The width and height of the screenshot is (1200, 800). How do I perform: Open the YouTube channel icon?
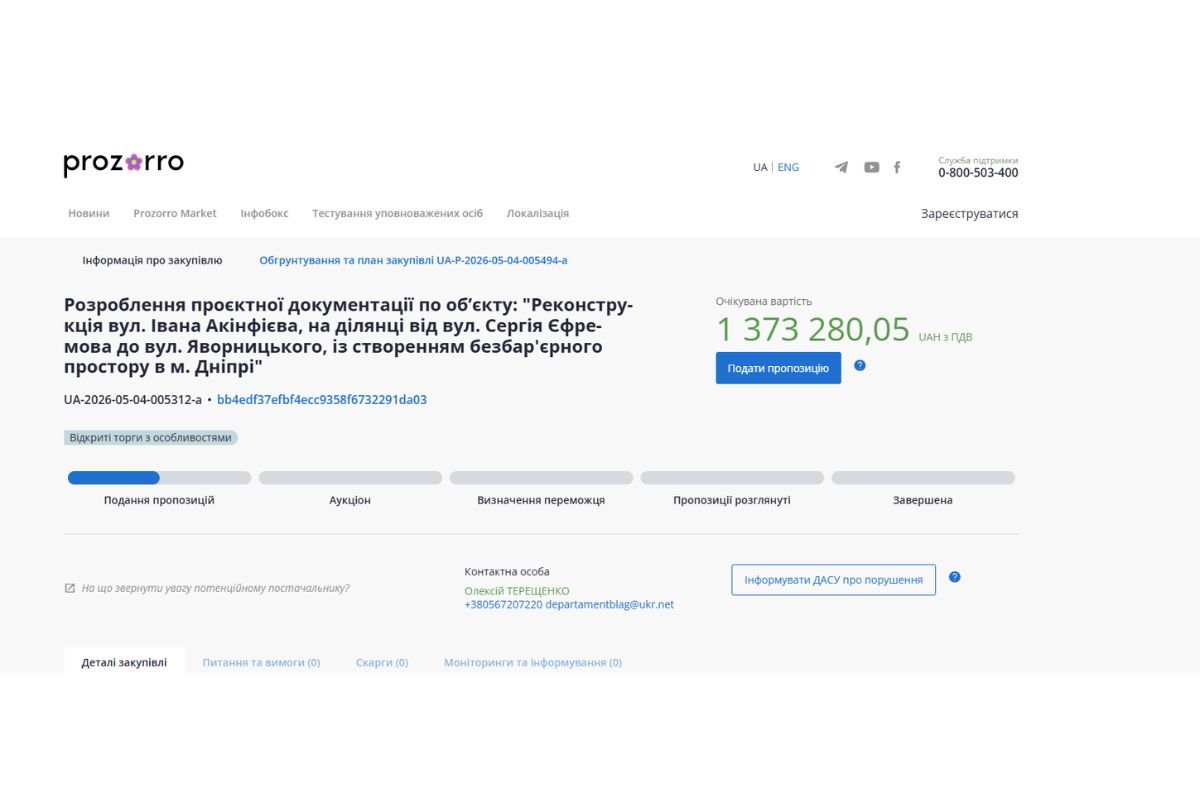pyautogui.click(x=872, y=167)
